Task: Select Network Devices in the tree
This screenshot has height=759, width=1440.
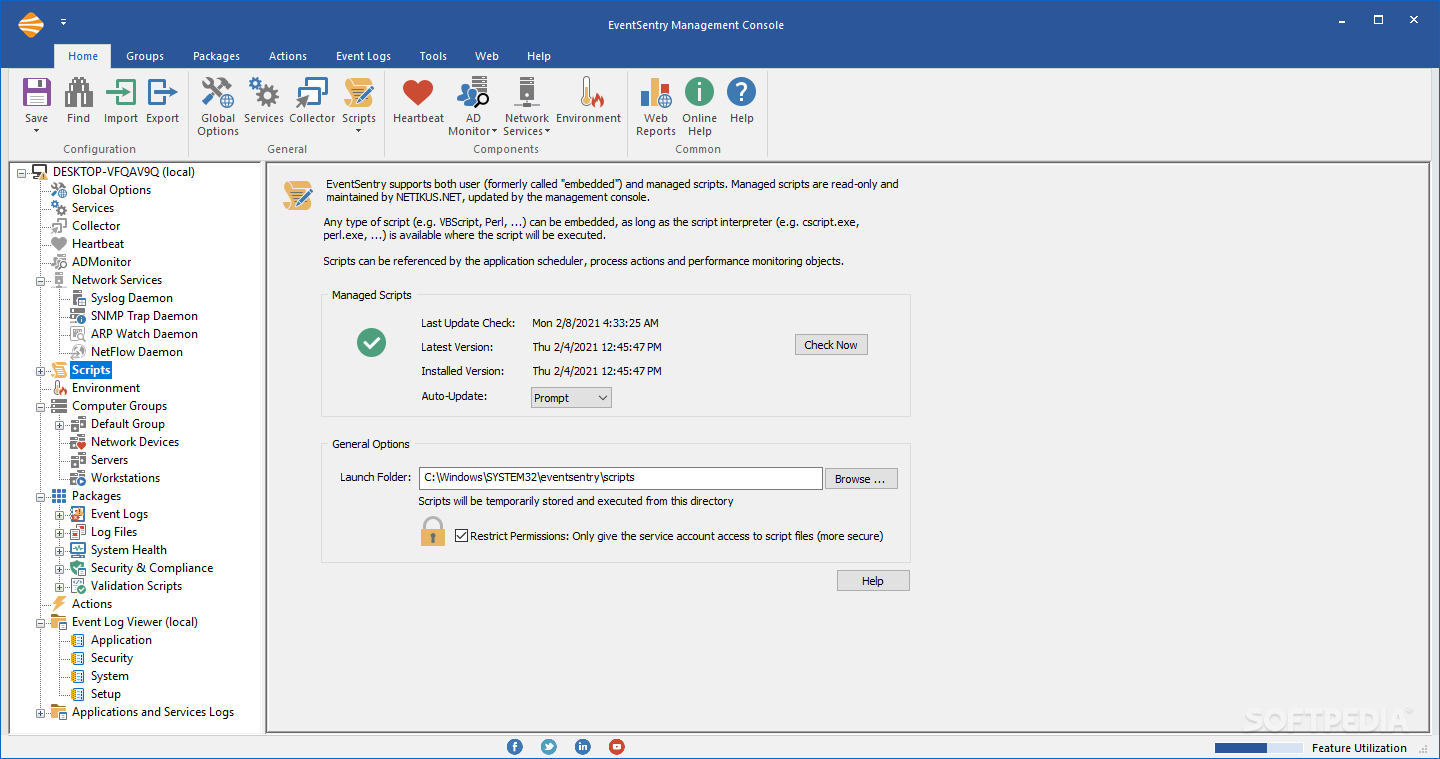Action: 135,442
